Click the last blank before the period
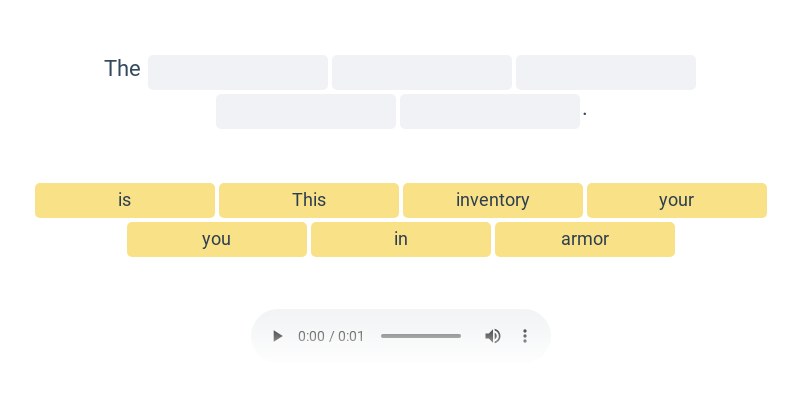Viewport: 800px width, 400px height. (490, 111)
